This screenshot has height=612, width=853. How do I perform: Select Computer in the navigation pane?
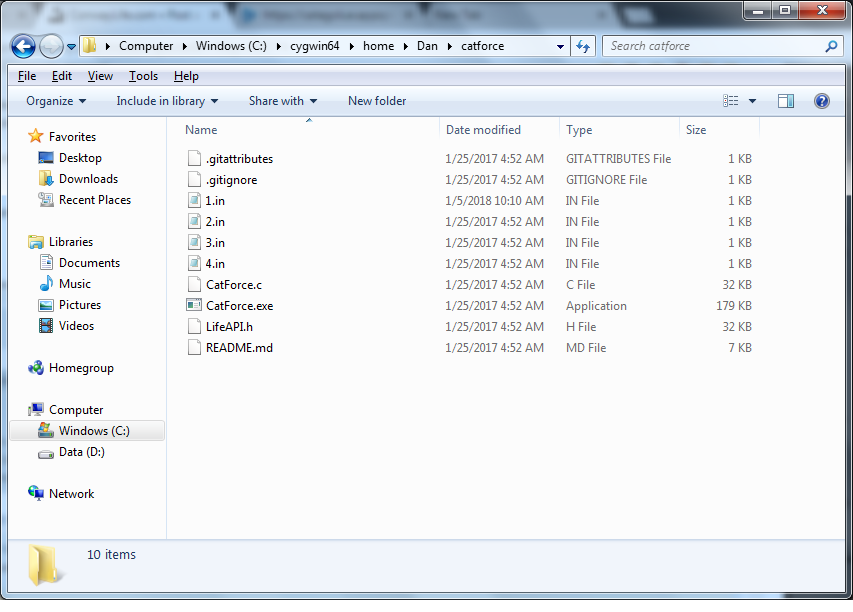[76, 410]
